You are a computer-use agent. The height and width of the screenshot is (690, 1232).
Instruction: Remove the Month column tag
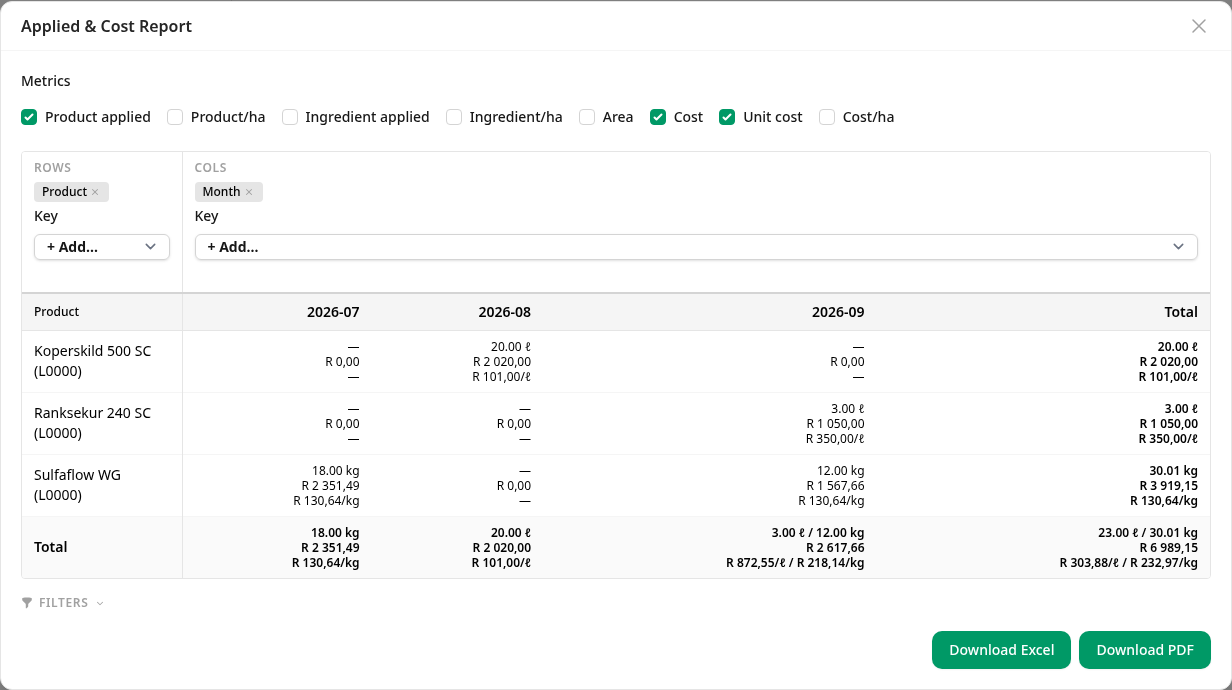(x=249, y=192)
